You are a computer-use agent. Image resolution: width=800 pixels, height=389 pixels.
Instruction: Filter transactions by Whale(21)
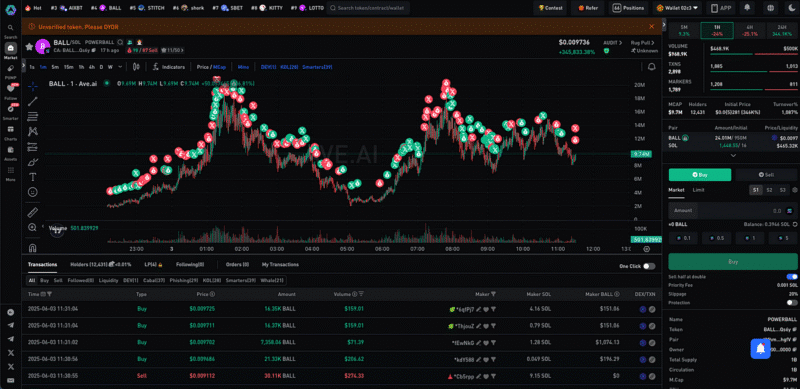pos(273,280)
